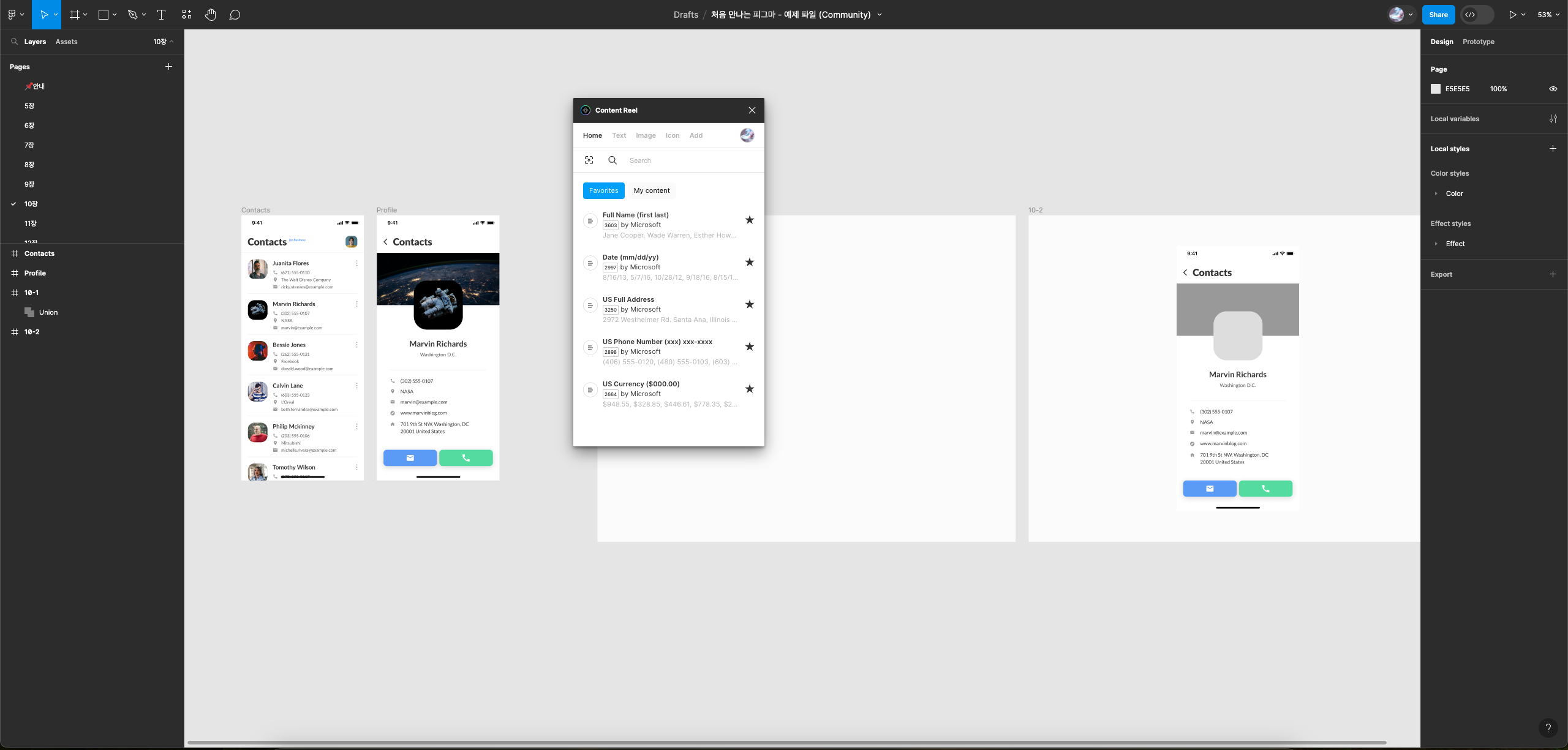Click the E5E5E5 page color swatch

pyautogui.click(x=1435, y=89)
